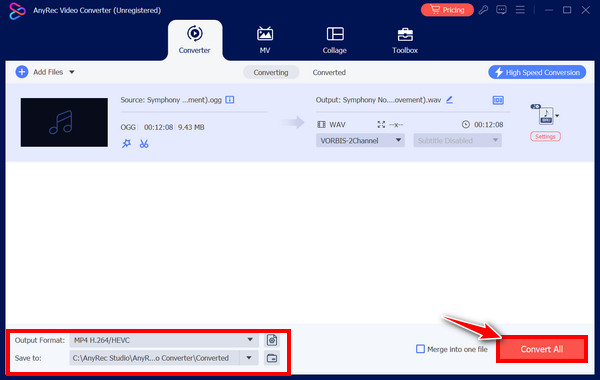Browse the output folder icon

(272, 358)
